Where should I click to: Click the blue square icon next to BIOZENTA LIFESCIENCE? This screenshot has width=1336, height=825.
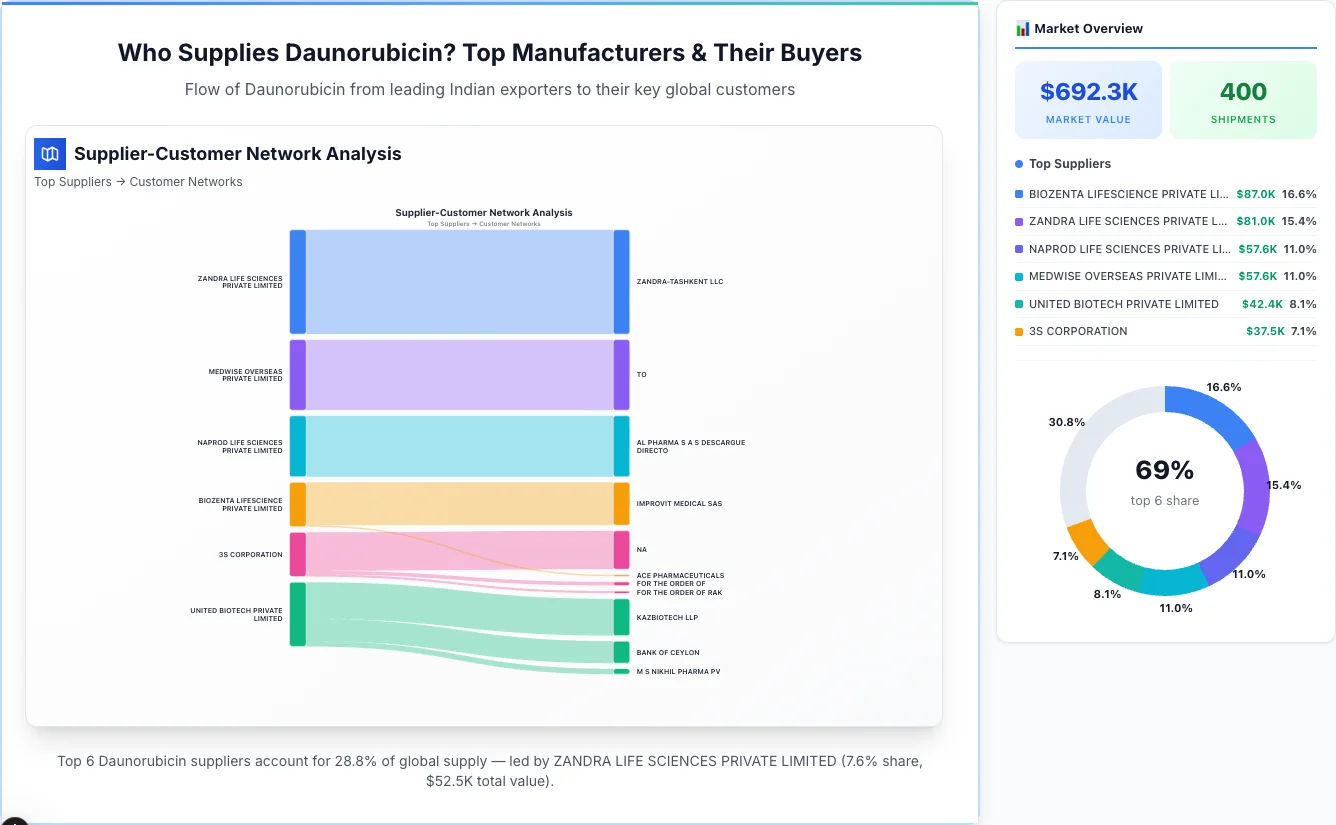(1017, 194)
